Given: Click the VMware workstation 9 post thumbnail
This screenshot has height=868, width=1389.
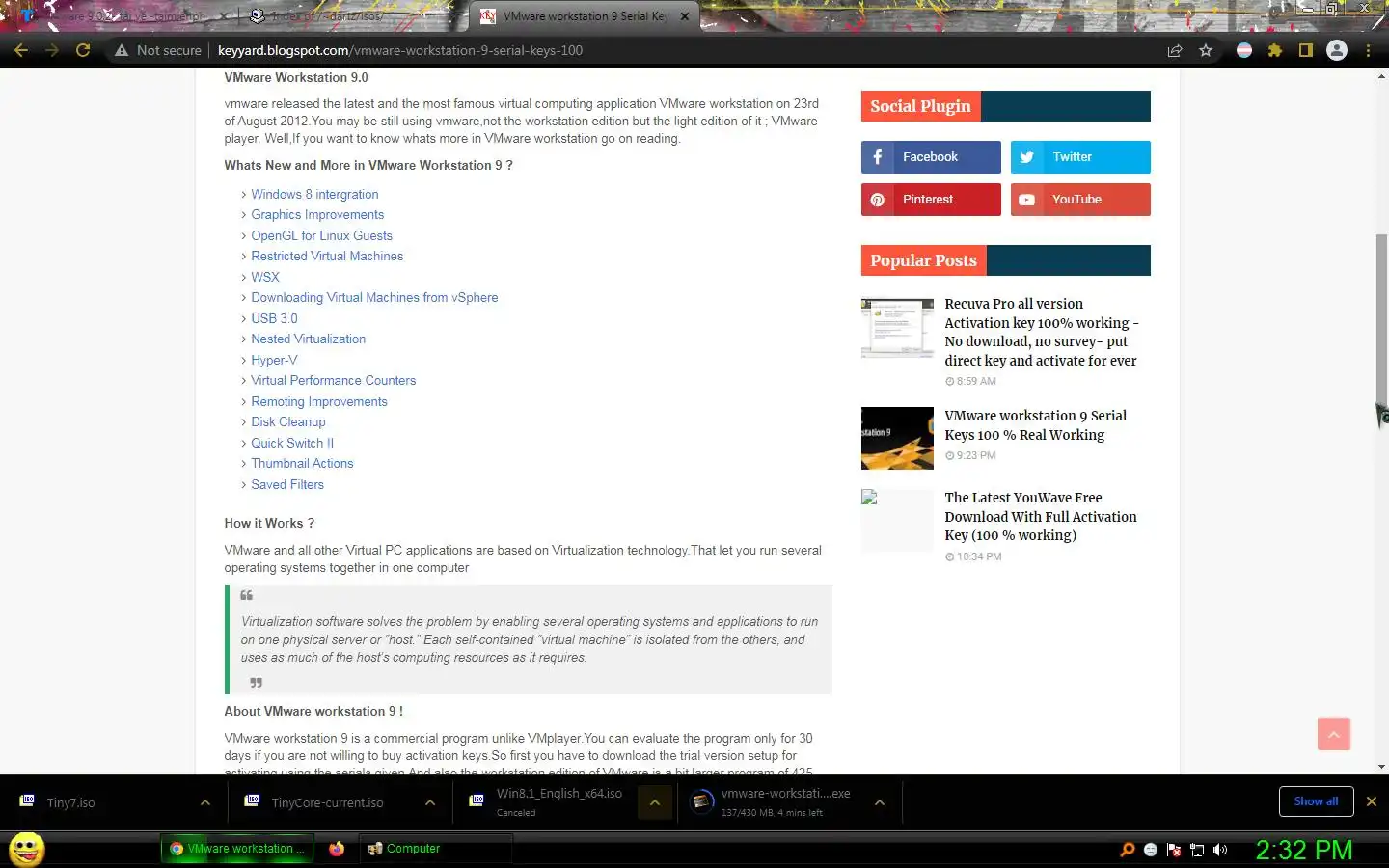Looking at the screenshot, I should (x=897, y=438).
